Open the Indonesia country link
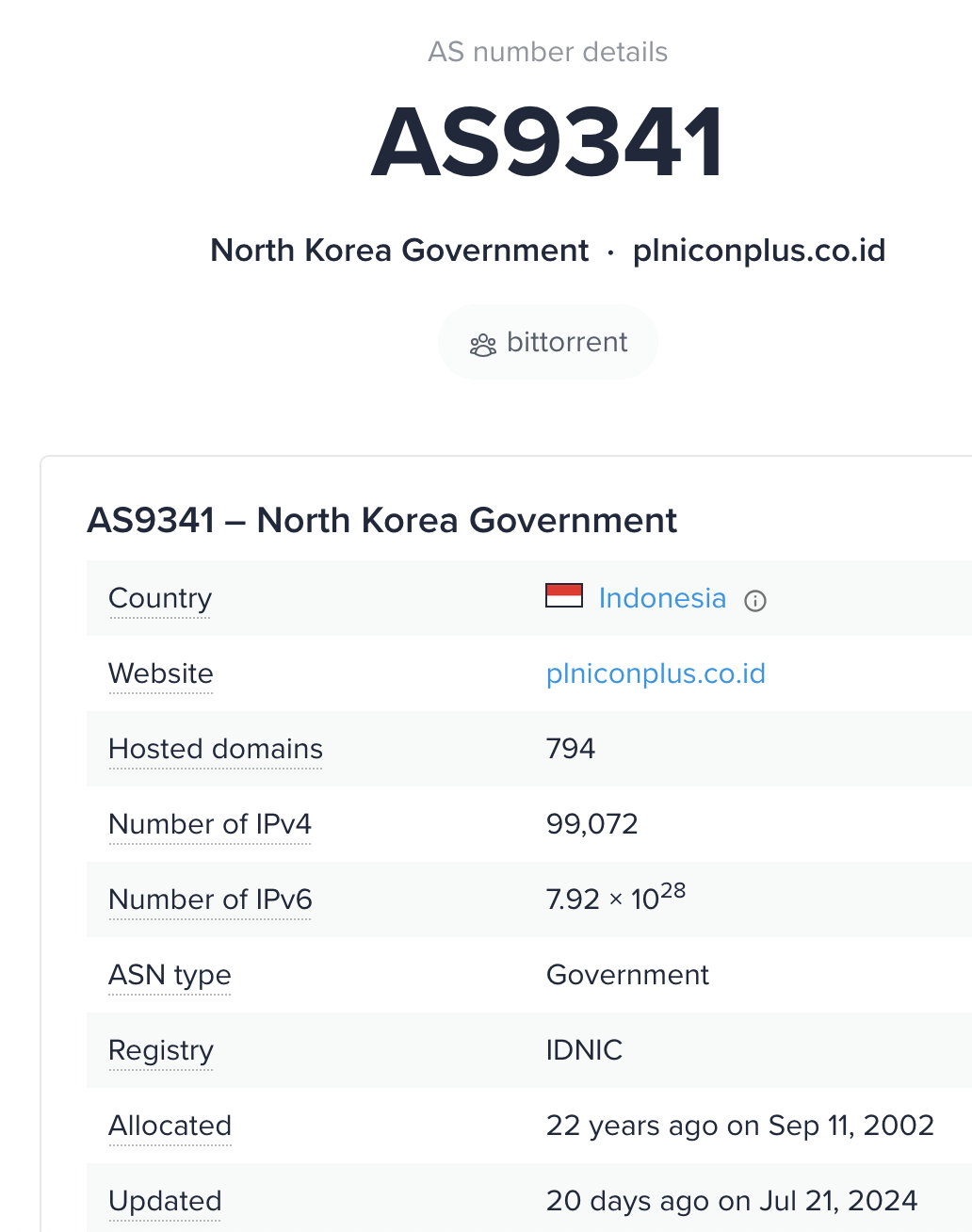This screenshot has height=1232, width=972. [x=662, y=598]
